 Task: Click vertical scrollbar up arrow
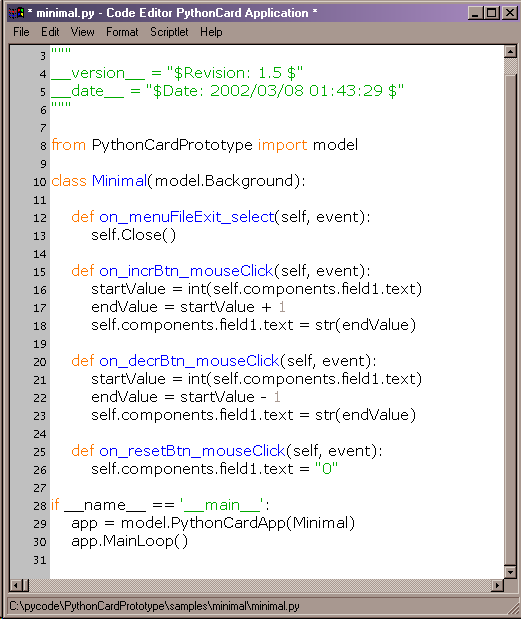coord(510,52)
